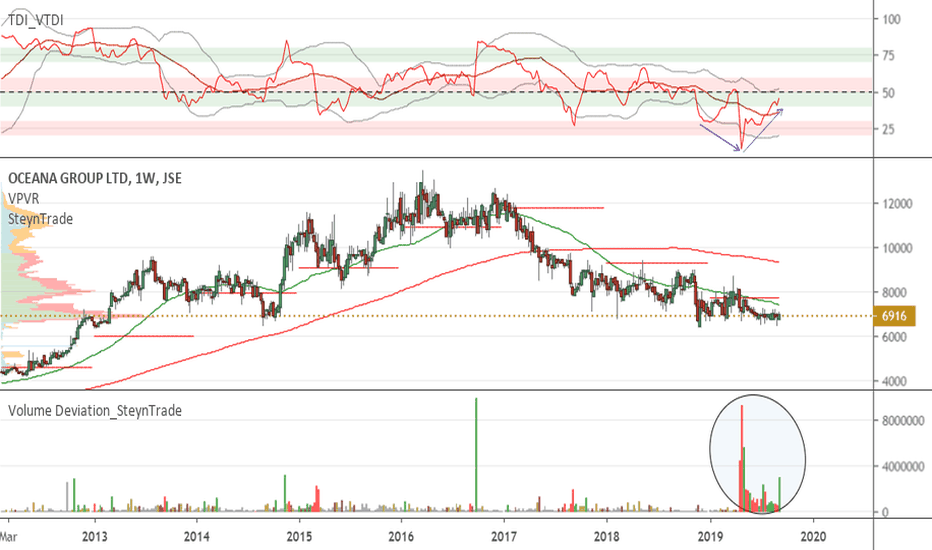Click the 6000 price axis label
Image resolution: width=932 pixels, height=550 pixels.
894,337
